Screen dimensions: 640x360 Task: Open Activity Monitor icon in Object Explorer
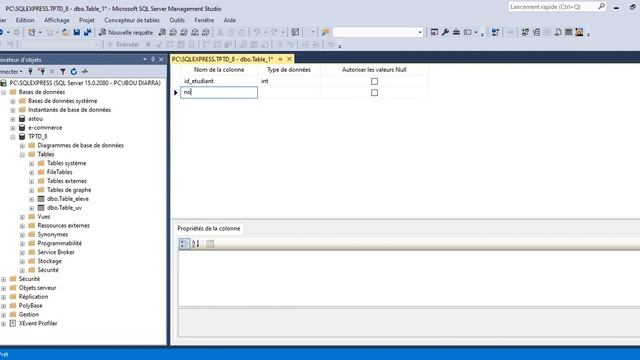84,71
